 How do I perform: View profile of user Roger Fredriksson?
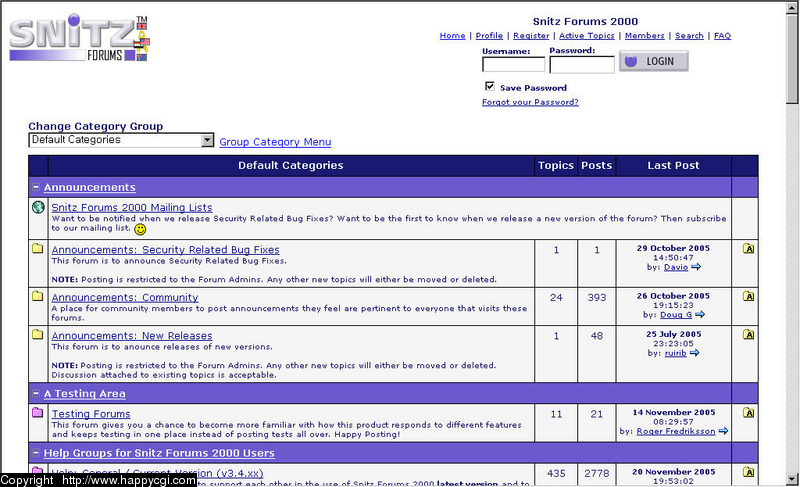pyautogui.click(x=676, y=431)
